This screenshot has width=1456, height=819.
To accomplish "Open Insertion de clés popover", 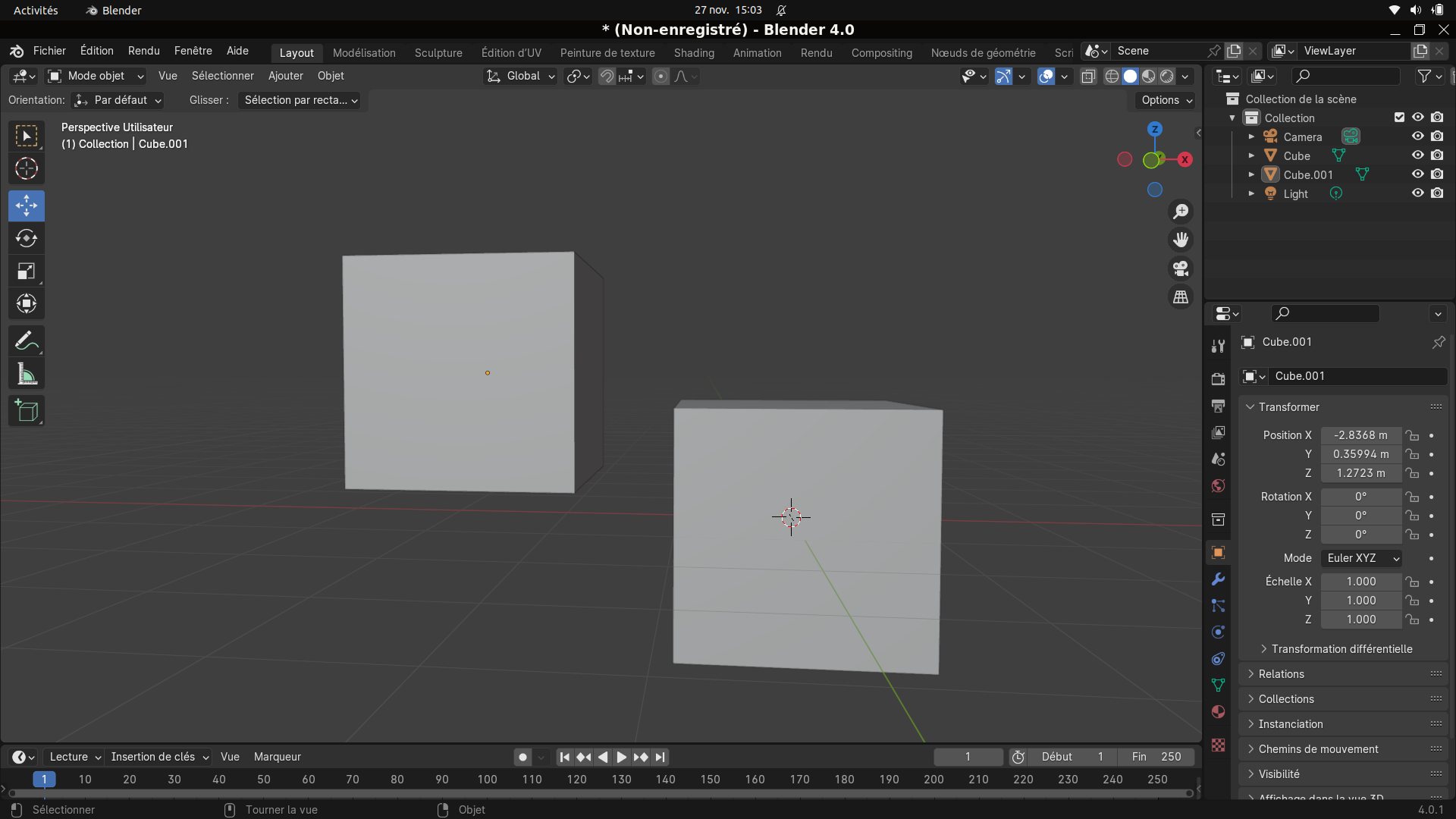I will tap(159, 757).
